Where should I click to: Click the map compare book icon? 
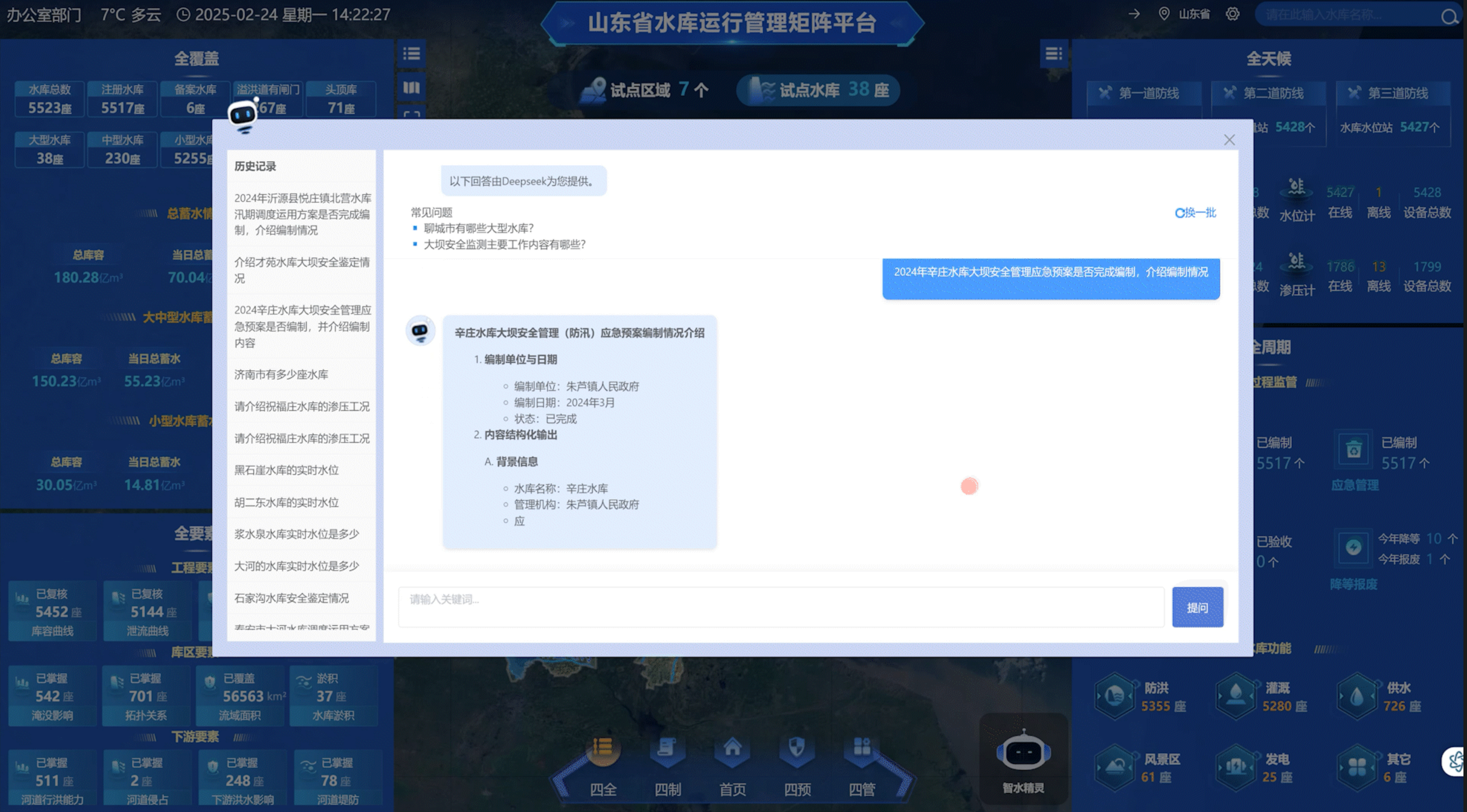[x=411, y=87]
